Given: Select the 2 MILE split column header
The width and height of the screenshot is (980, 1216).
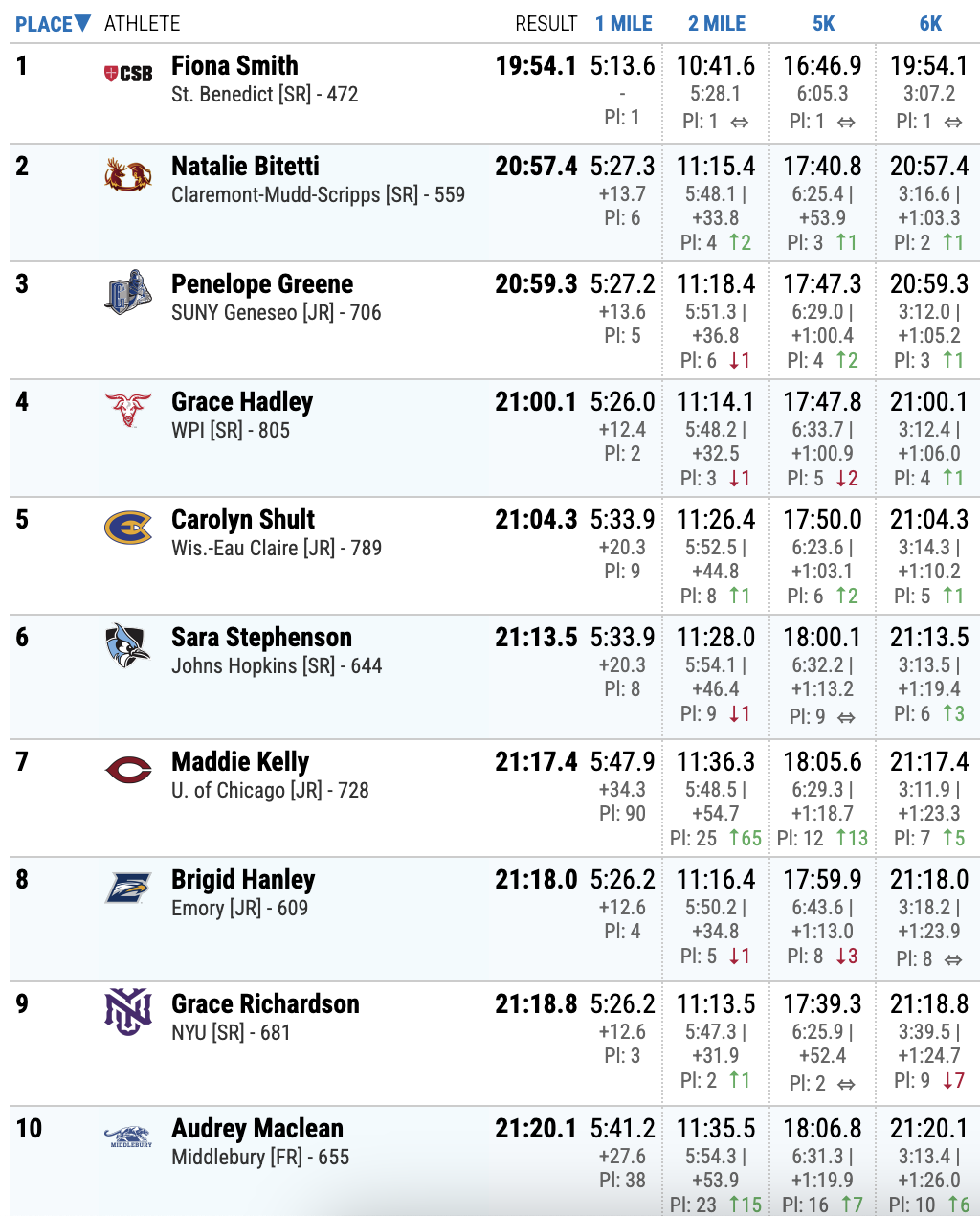Looking at the screenshot, I should (717, 24).
